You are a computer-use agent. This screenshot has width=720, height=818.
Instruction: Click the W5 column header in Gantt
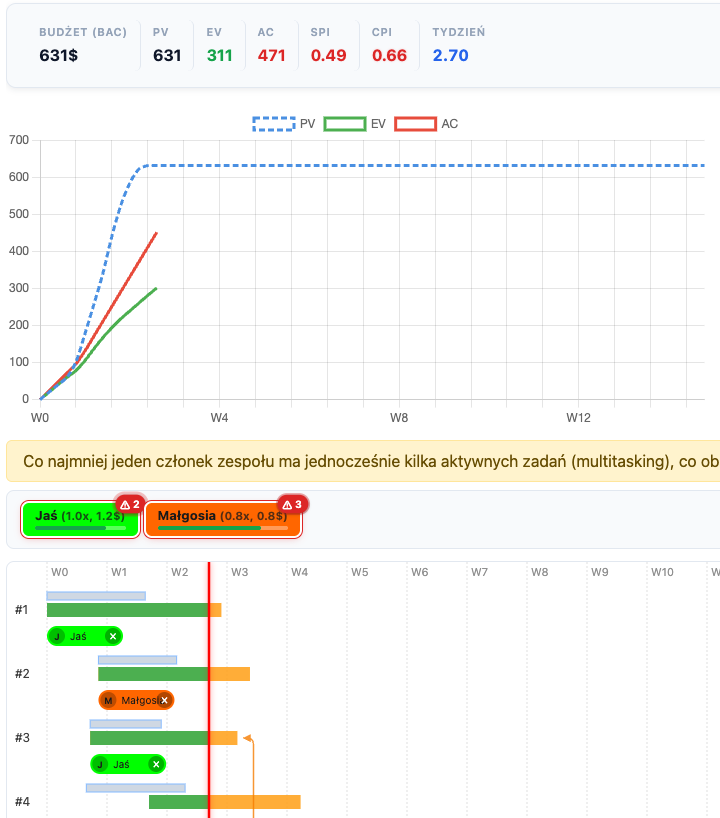pos(359,572)
